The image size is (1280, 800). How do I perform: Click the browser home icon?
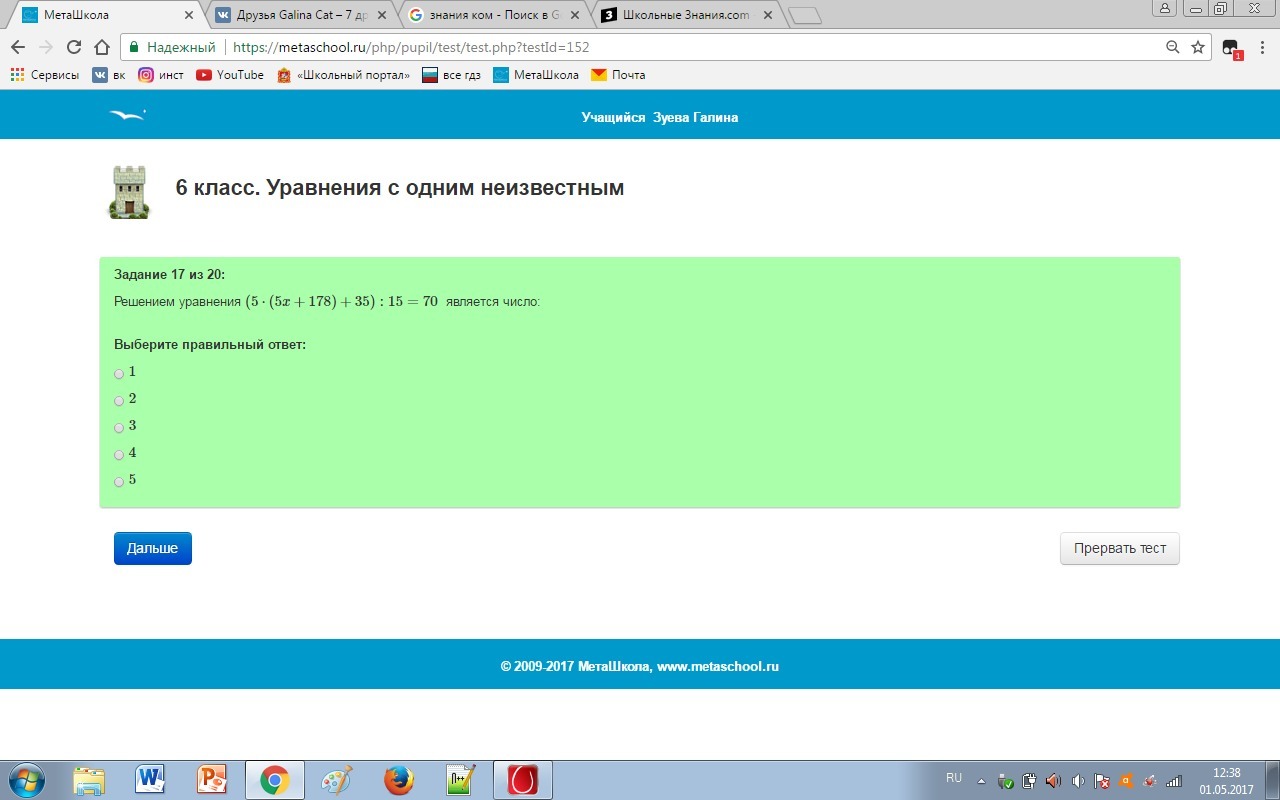pyautogui.click(x=101, y=47)
